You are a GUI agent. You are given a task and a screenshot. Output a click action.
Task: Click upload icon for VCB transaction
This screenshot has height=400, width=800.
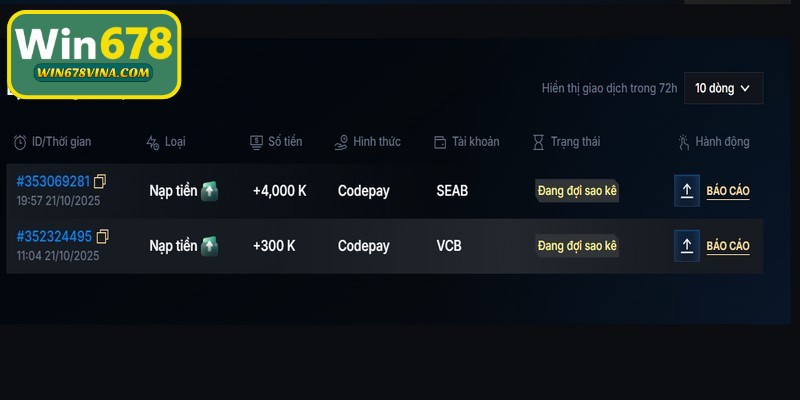click(687, 245)
